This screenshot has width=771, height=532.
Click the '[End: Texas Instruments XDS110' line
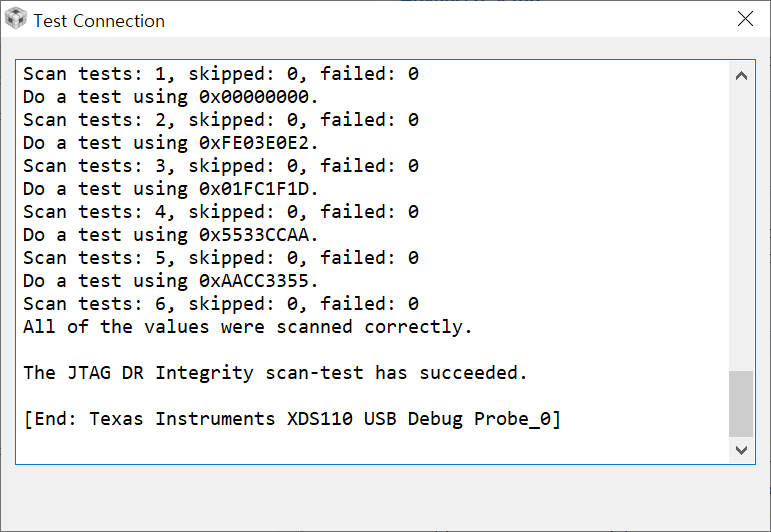pyautogui.click(x=292, y=419)
